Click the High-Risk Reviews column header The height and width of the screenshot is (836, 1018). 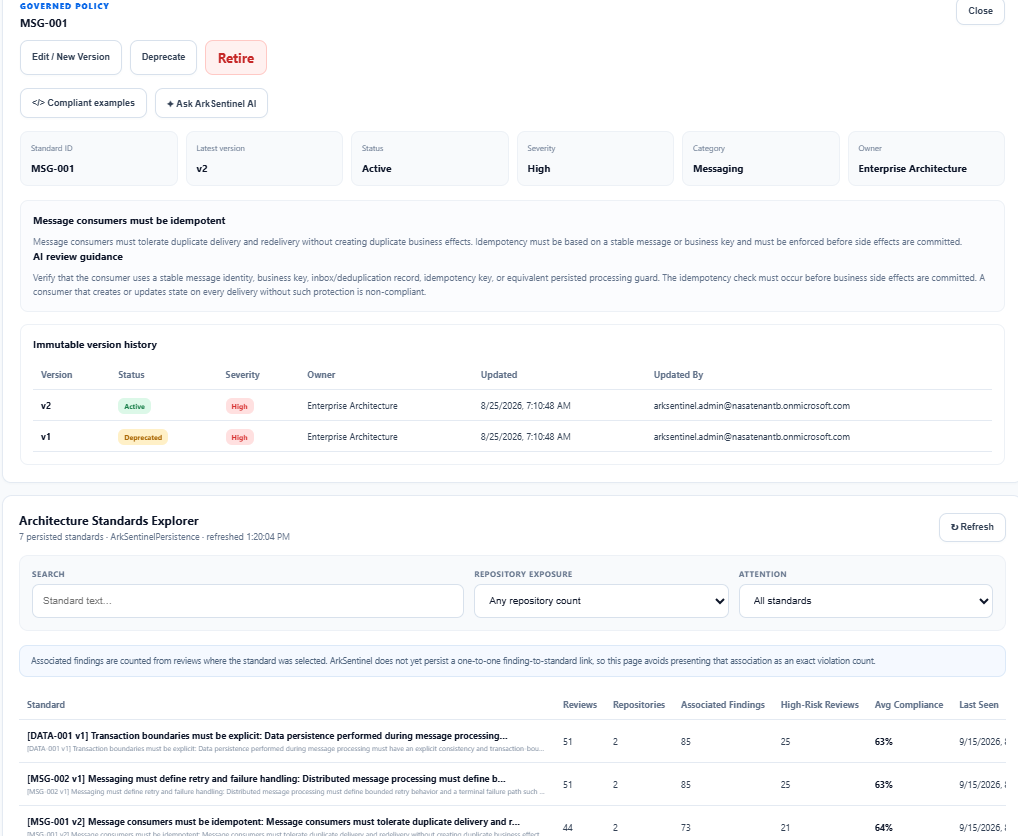coord(819,705)
